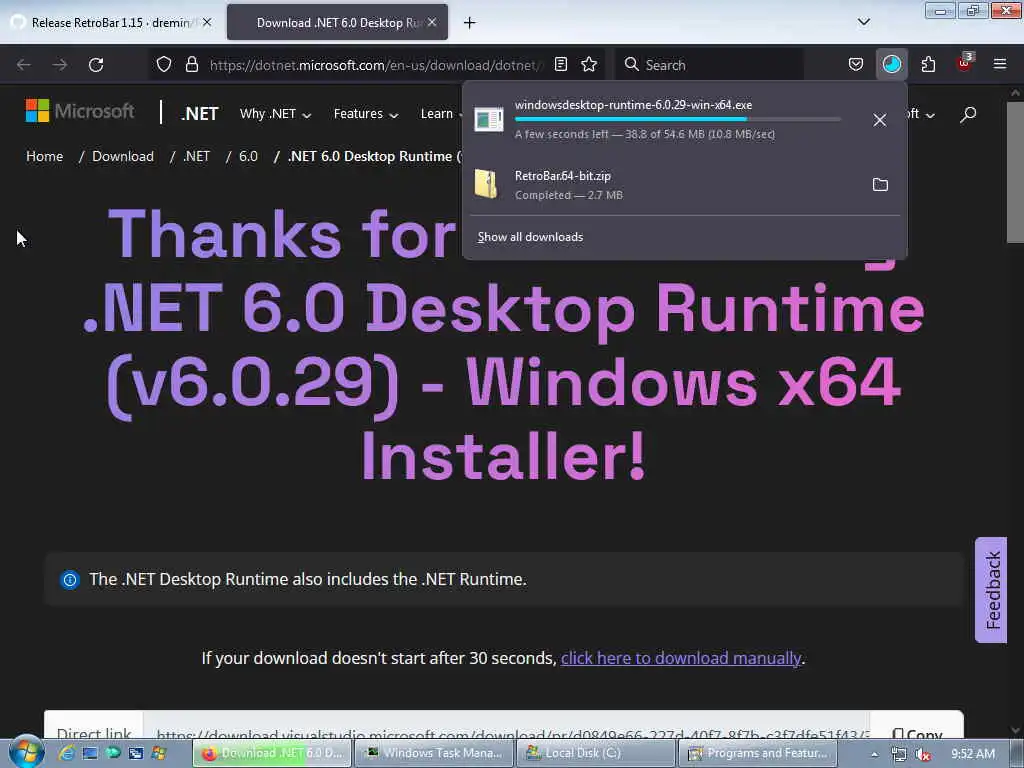
Task: Go back to previous page
Action: tap(24, 65)
